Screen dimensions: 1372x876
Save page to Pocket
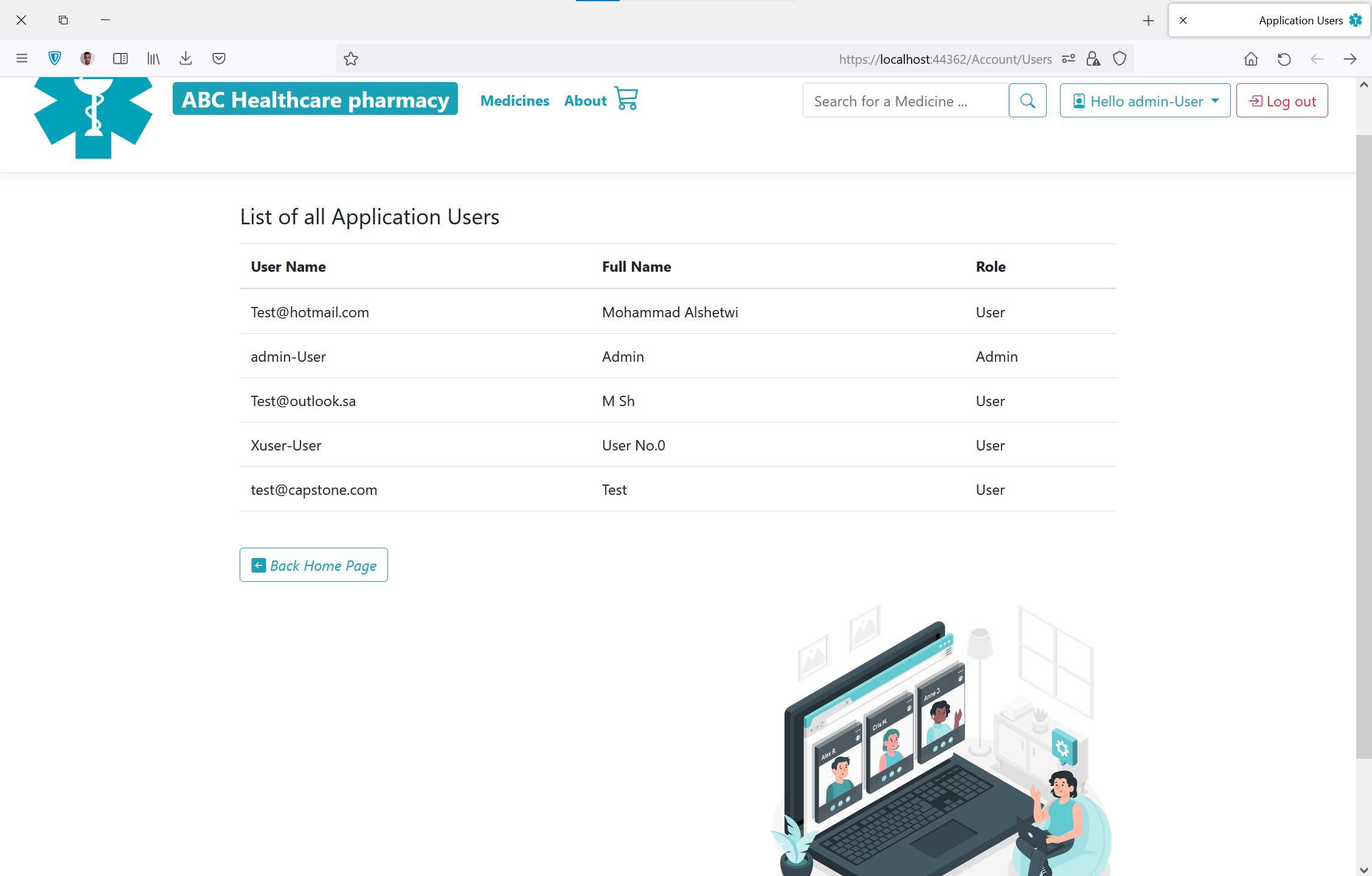[x=220, y=58]
